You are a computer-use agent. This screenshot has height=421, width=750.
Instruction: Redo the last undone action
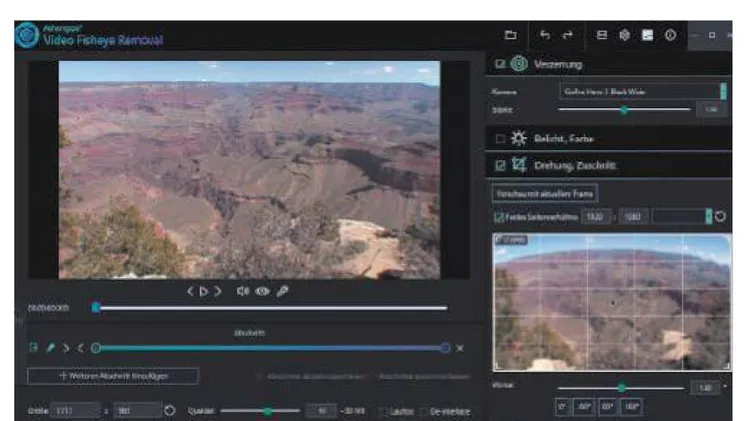(568, 35)
